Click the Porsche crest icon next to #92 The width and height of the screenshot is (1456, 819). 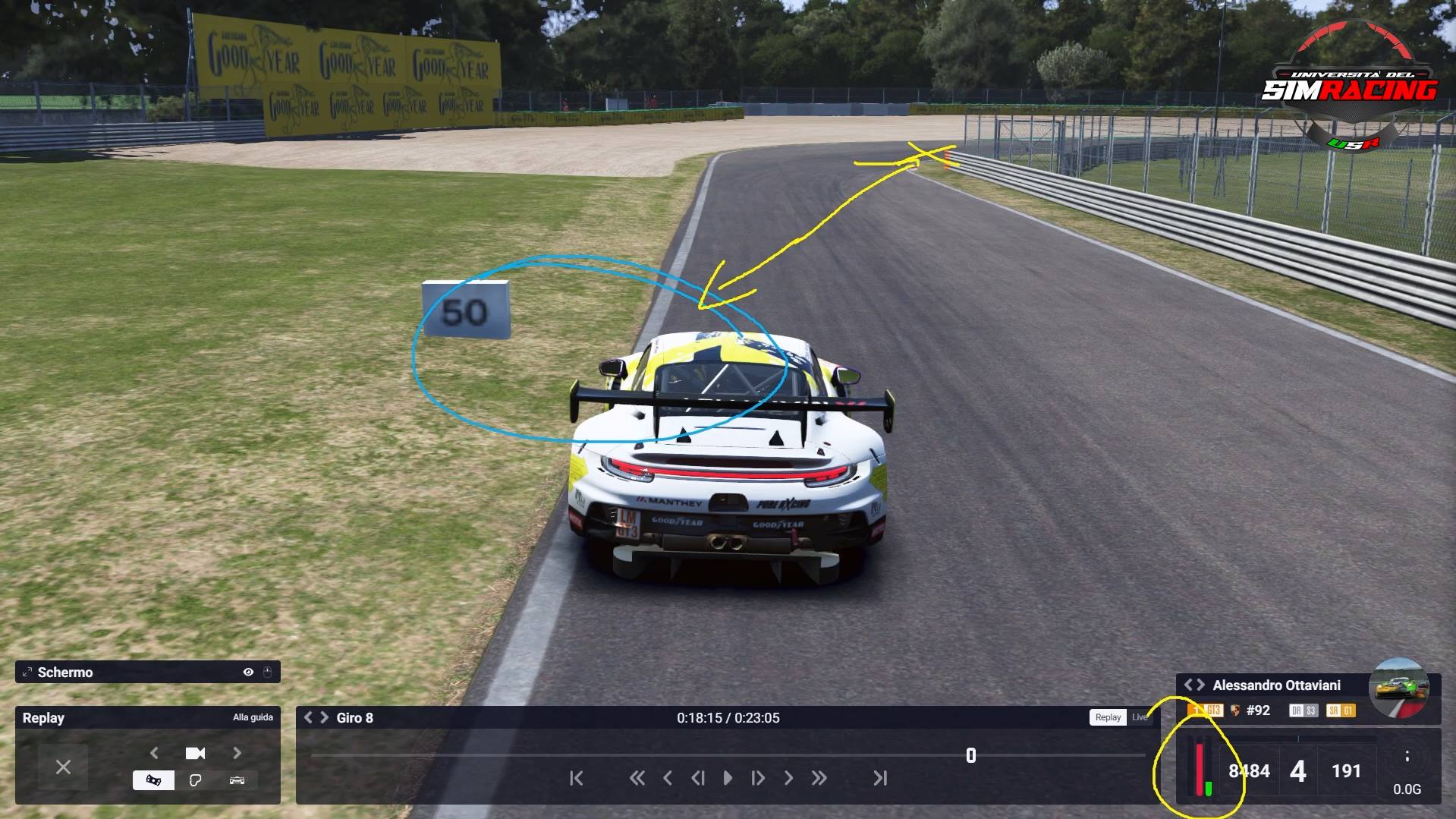click(x=1235, y=710)
